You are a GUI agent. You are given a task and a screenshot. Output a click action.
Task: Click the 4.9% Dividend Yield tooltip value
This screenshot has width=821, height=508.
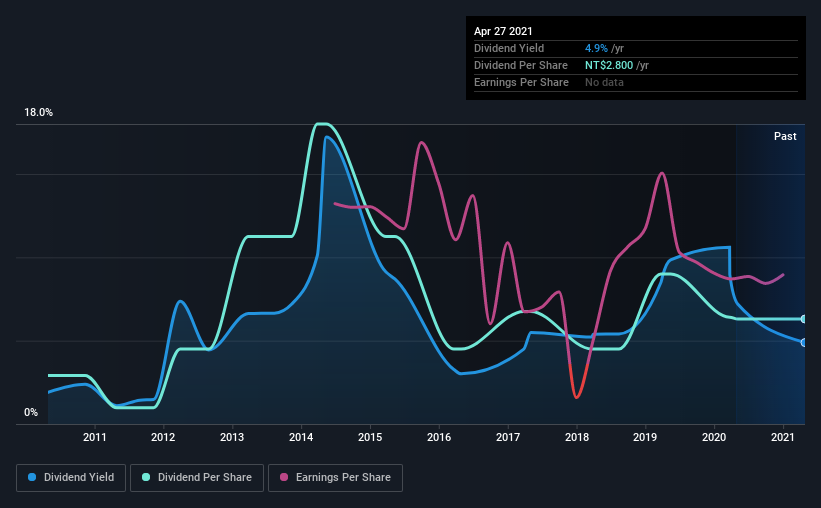pyautogui.click(x=596, y=48)
